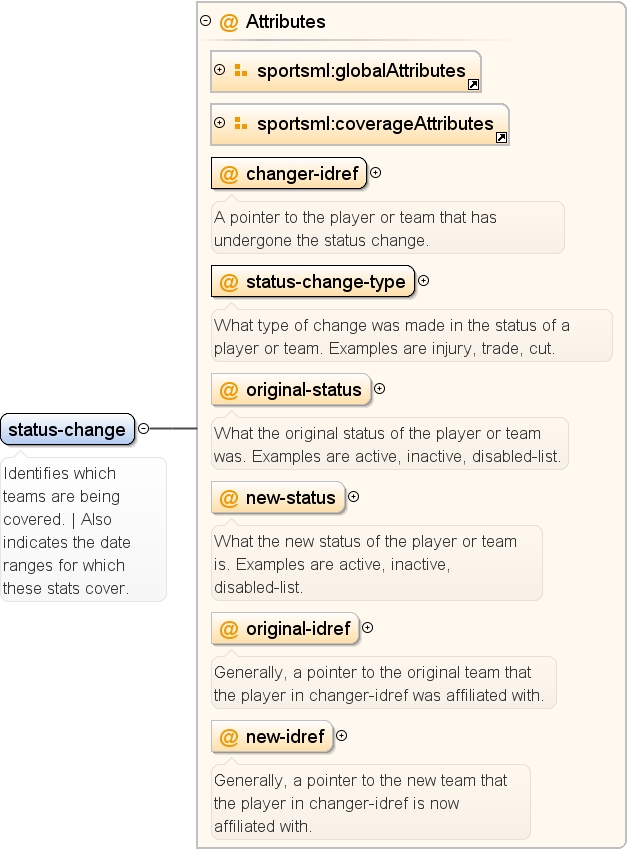This screenshot has width=644, height=850.
Task: Expand the original-status attribute details
Action: (380, 389)
